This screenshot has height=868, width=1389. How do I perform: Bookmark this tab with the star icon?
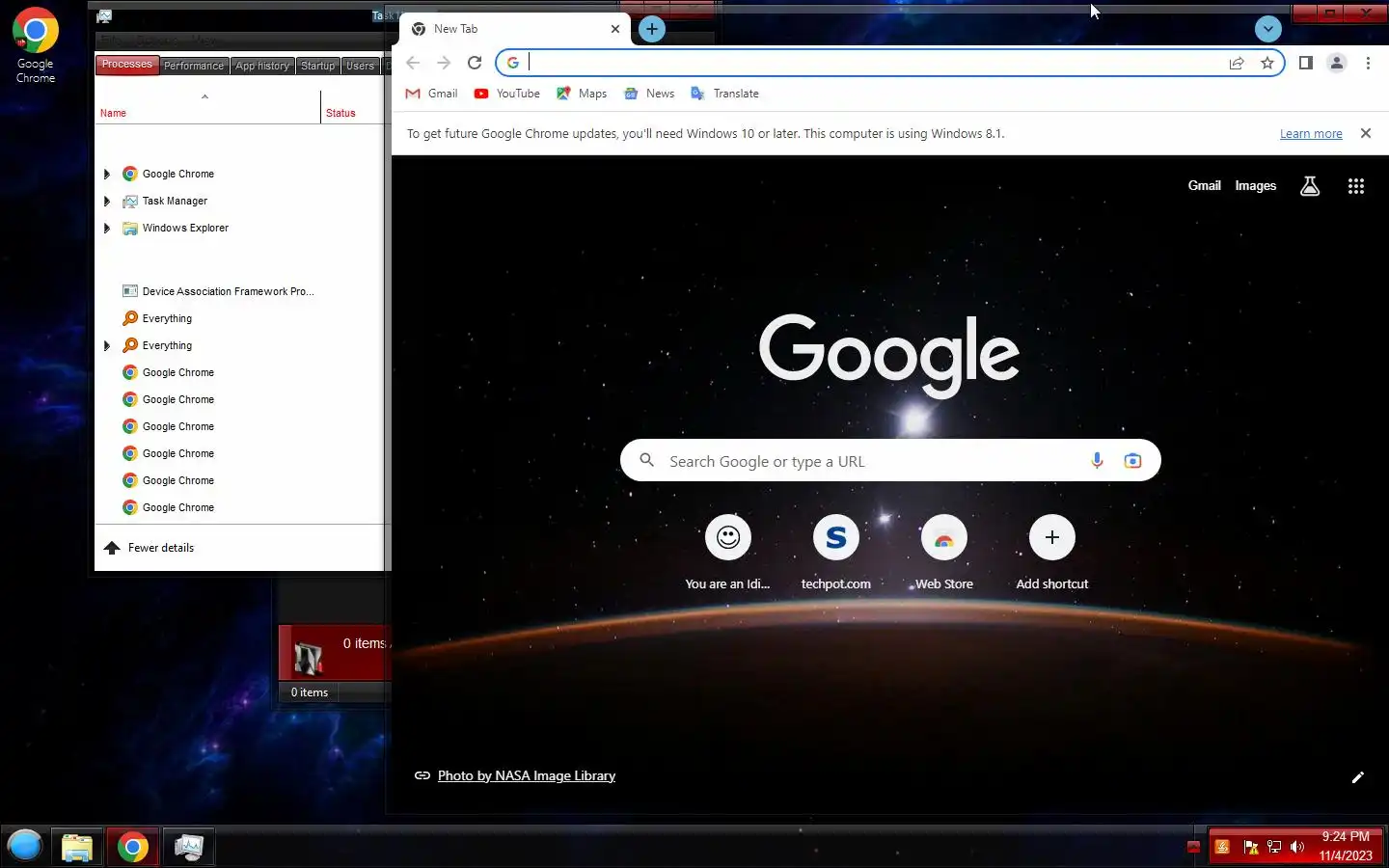(x=1267, y=63)
